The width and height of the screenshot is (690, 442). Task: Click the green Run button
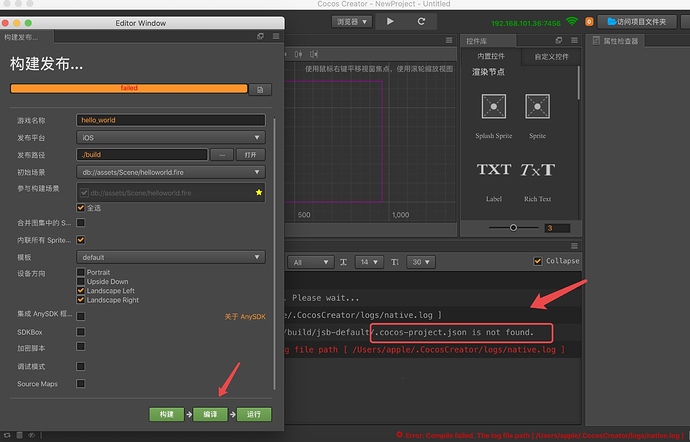pos(254,414)
